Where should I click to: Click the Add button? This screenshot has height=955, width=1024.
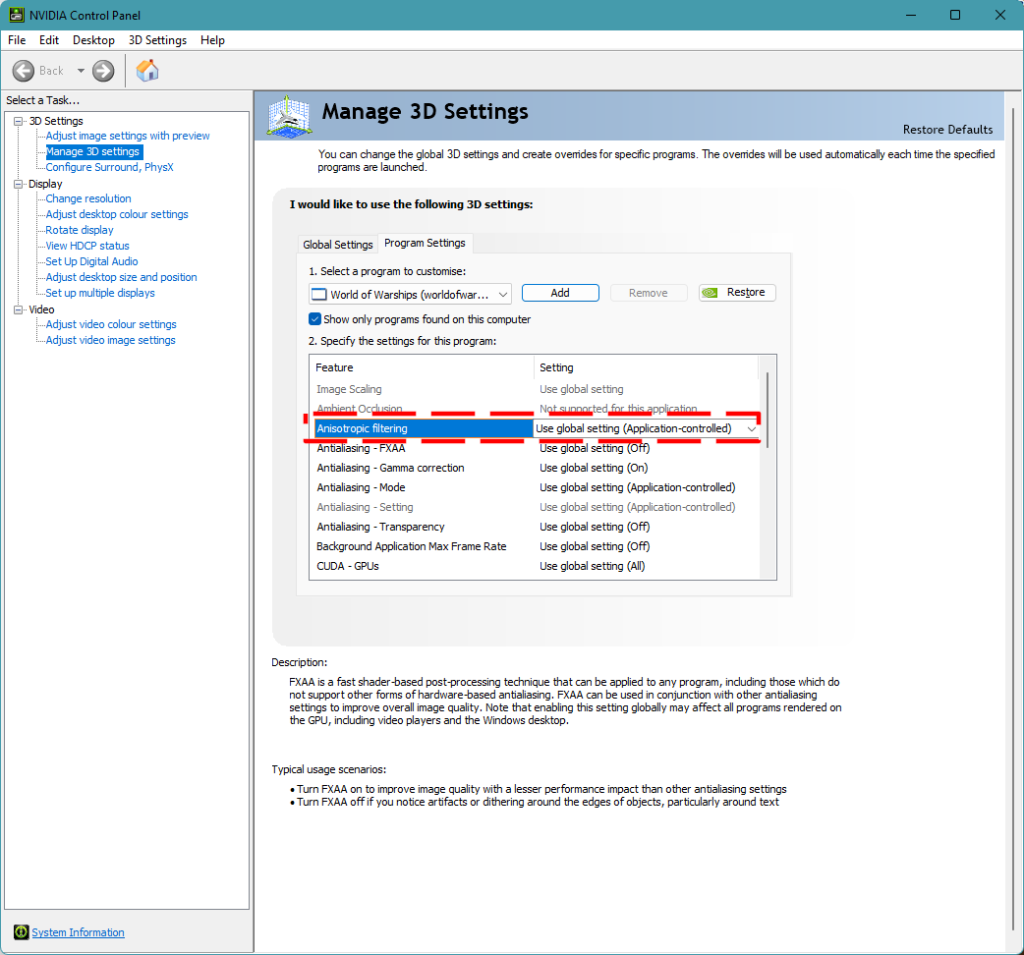[560, 293]
